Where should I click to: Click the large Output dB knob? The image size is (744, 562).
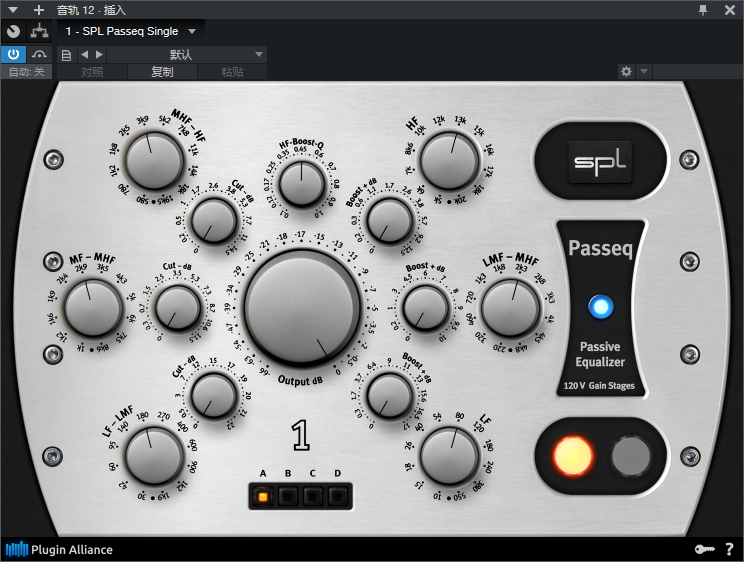pos(303,309)
